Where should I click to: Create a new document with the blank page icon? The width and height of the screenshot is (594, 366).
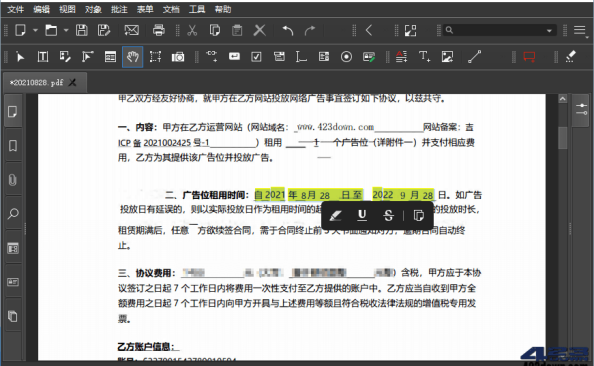20,30
